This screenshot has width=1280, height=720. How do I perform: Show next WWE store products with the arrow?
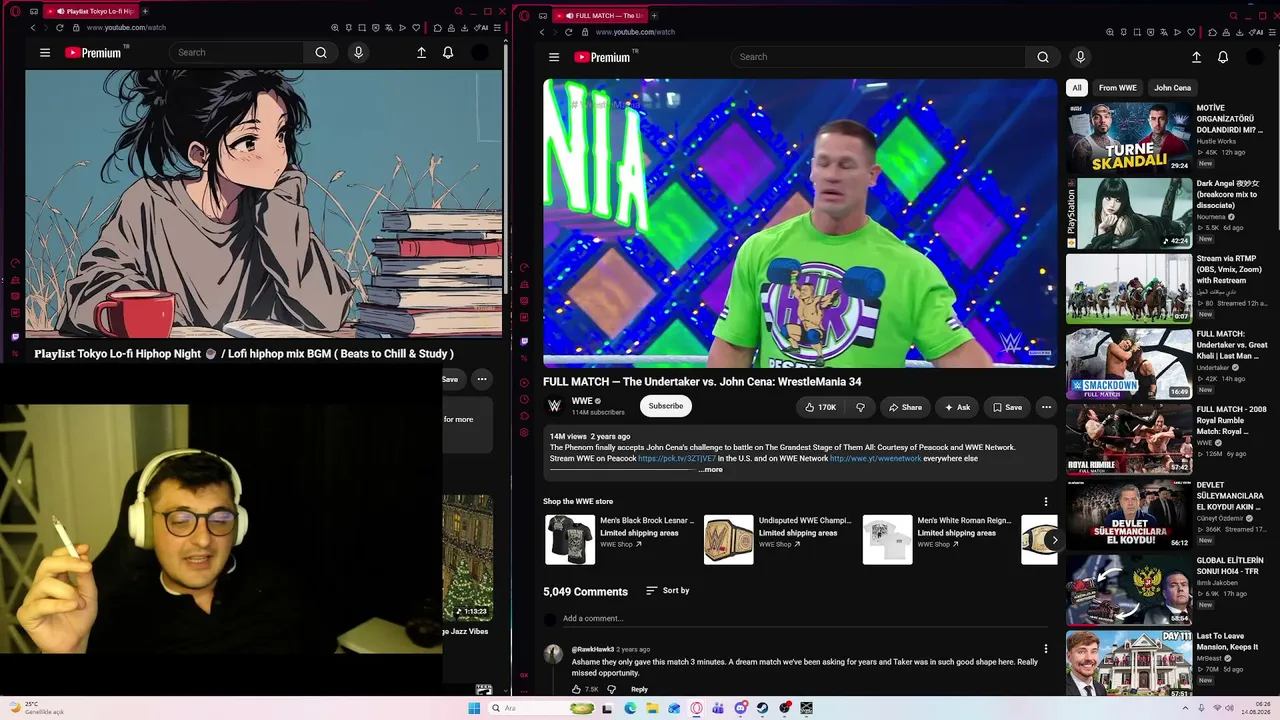[x=1054, y=540]
